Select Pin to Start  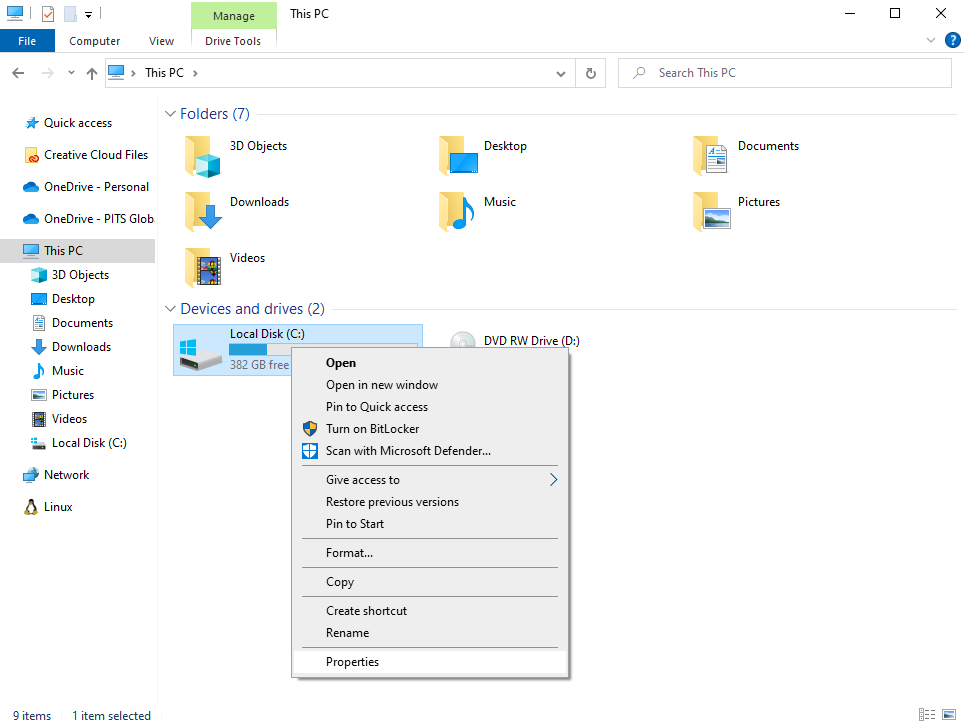[430, 524]
